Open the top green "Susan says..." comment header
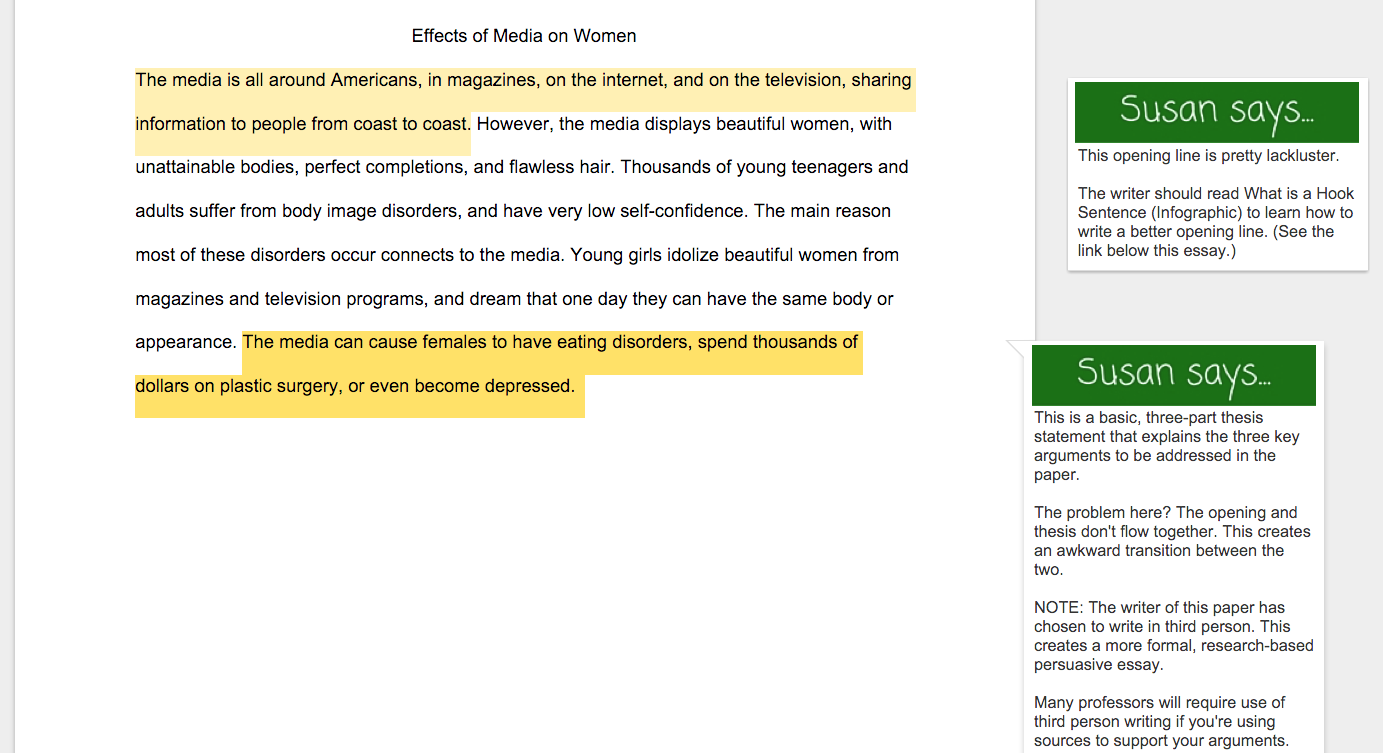The image size is (1383, 754). coord(1216,111)
